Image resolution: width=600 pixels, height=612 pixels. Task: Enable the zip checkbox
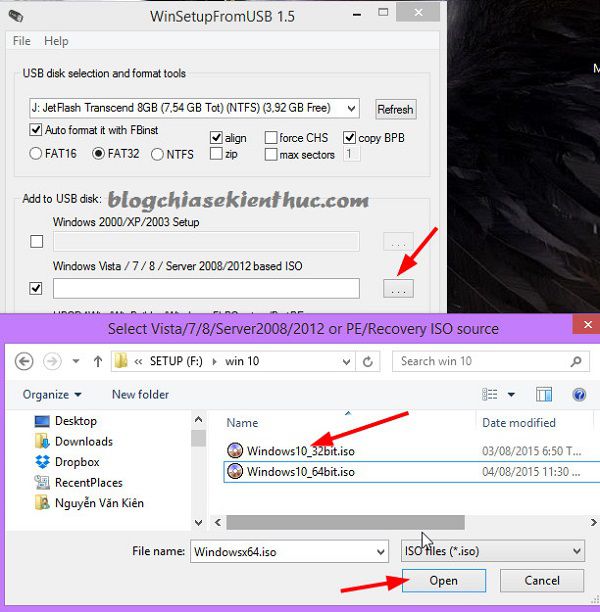click(216, 153)
